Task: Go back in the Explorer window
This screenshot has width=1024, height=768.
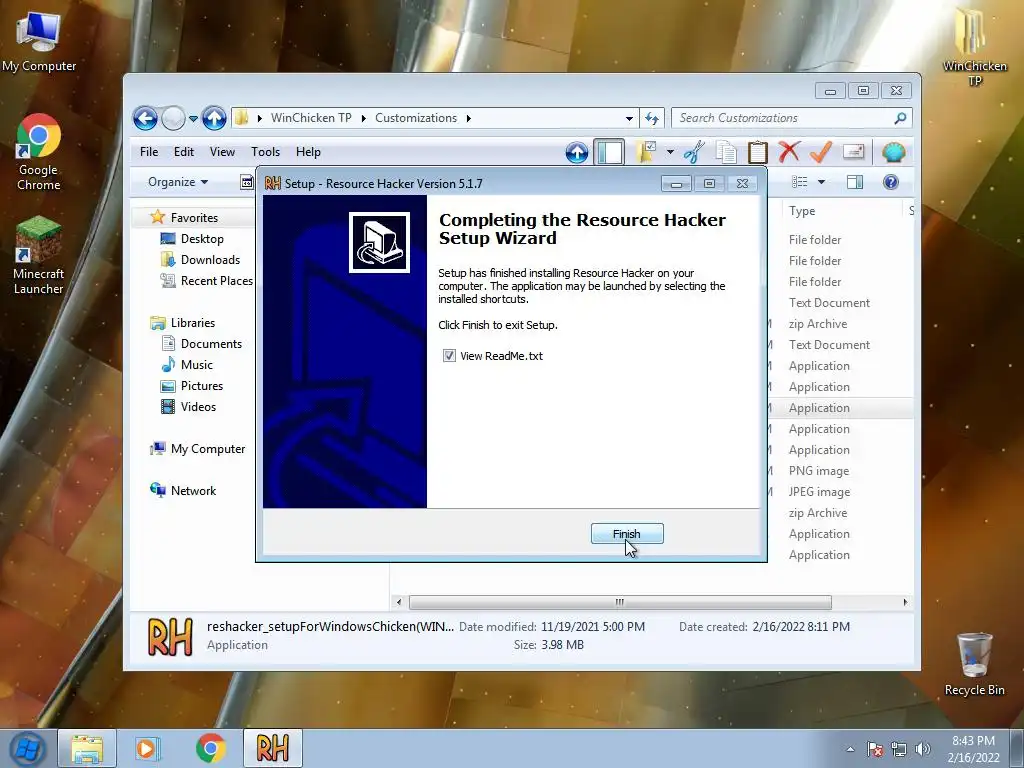Action: pos(145,118)
